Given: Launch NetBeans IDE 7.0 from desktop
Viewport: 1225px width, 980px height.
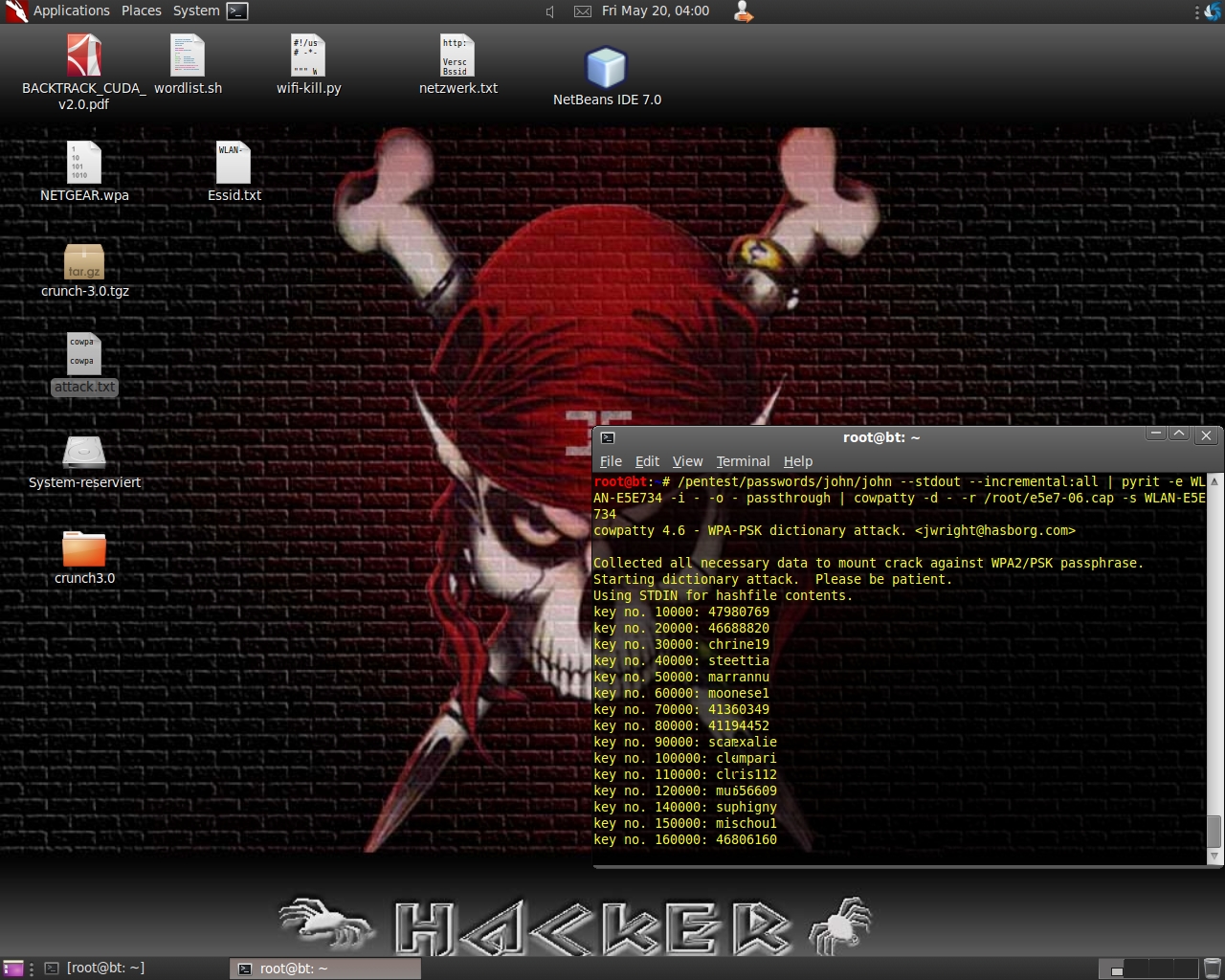Looking at the screenshot, I should pyautogui.click(x=606, y=68).
